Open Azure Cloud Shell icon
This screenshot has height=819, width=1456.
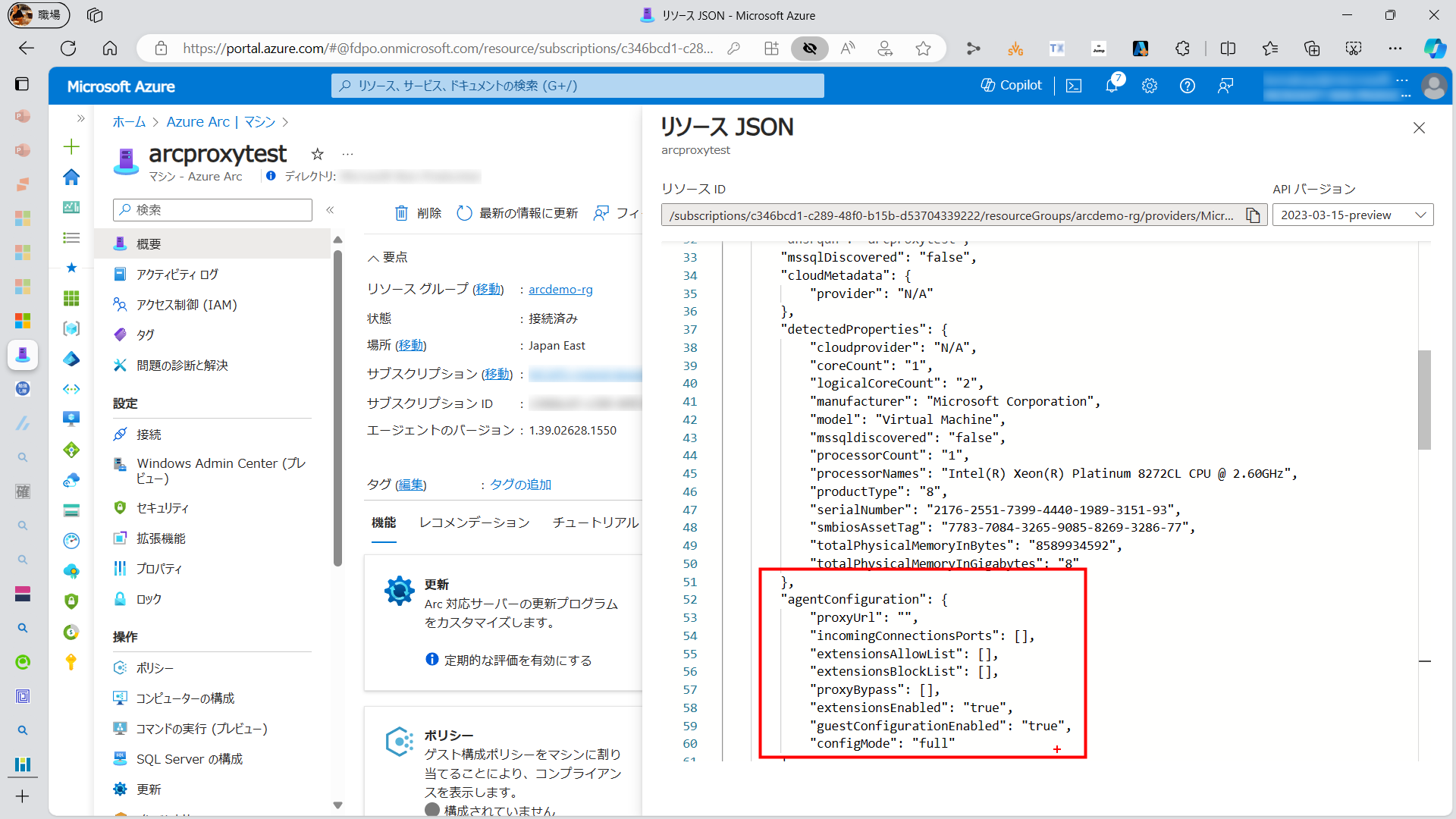click(x=1074, y=86)
